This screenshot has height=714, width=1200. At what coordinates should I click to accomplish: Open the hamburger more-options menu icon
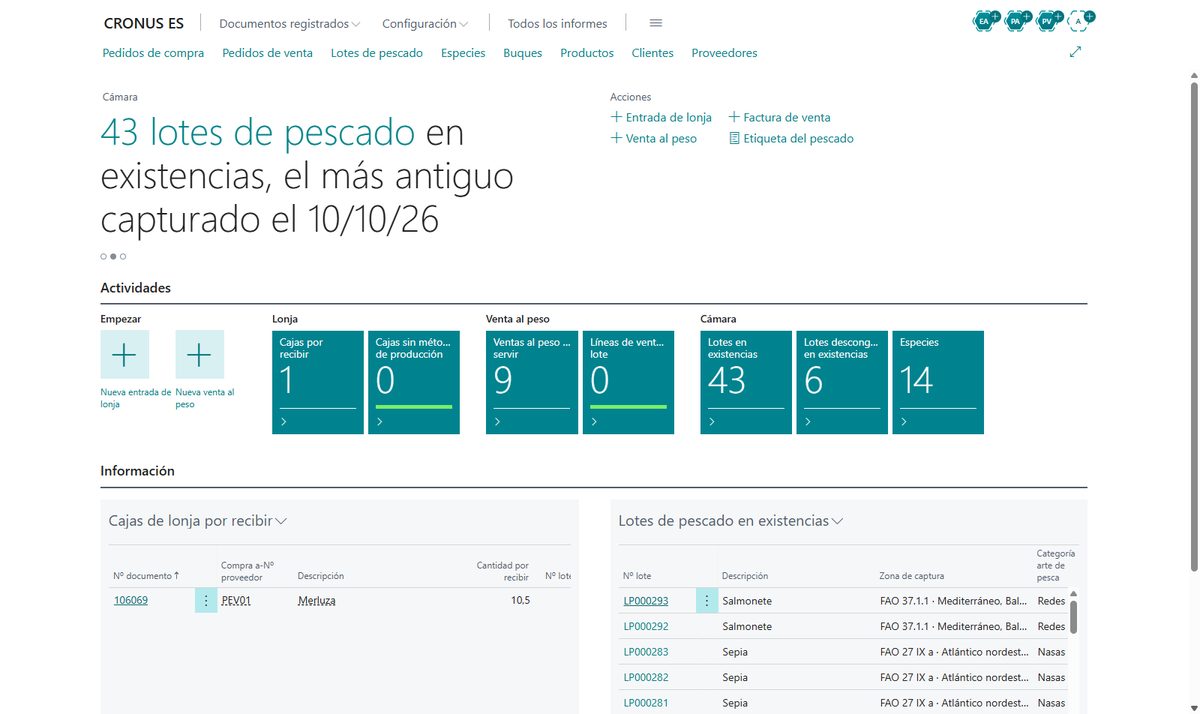pos(656,23)
